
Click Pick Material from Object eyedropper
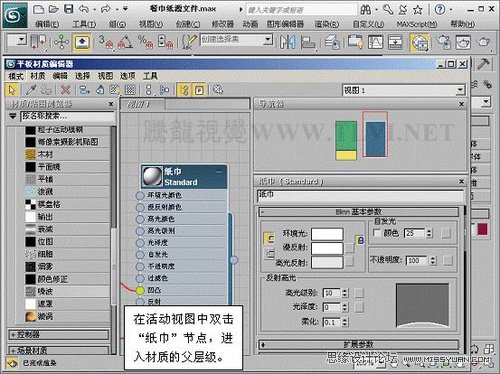[x=31, y=90]
